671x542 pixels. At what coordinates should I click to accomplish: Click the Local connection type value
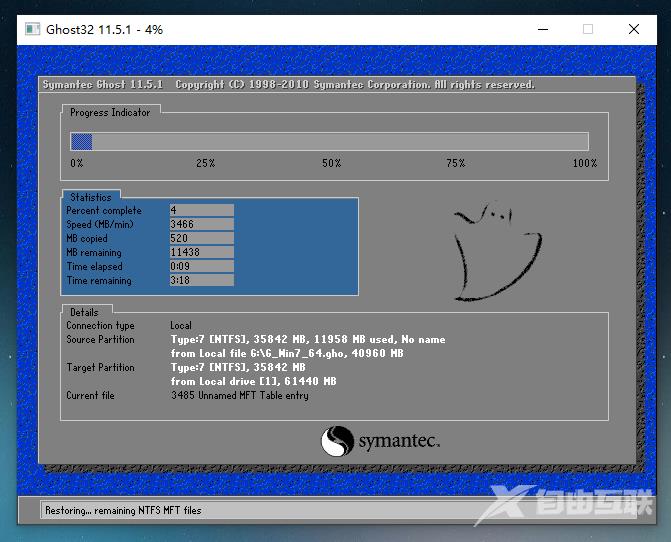click(x=181, y=326)
